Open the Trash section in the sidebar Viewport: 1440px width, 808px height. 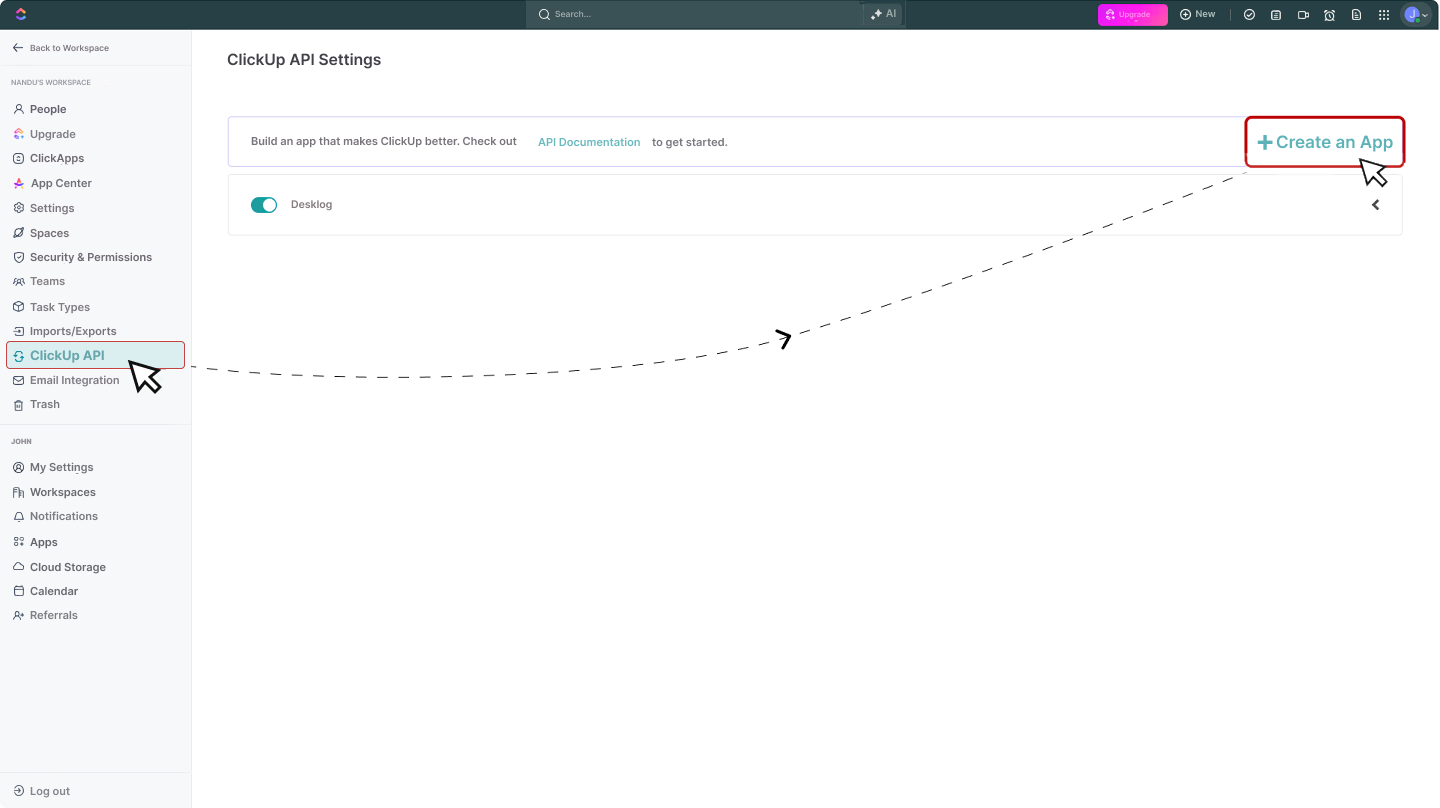click(44, 404)
